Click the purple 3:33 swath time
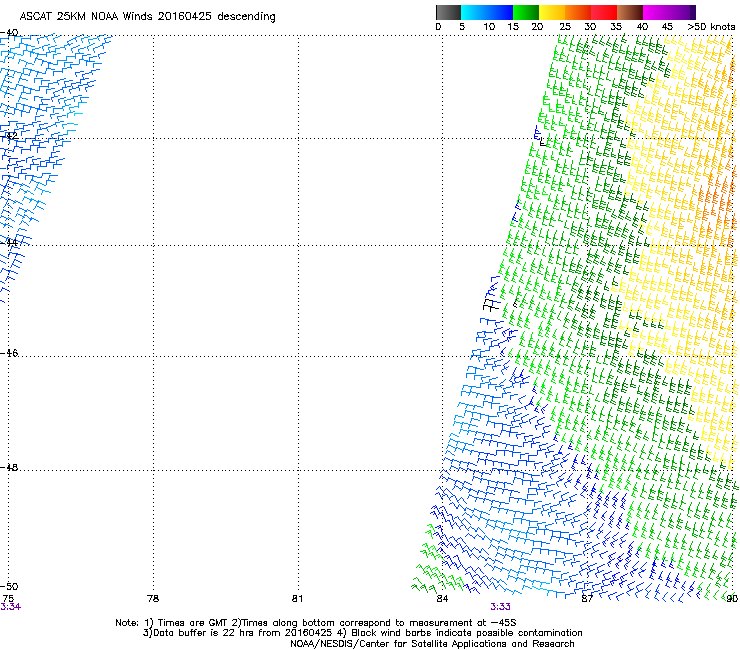740x650 pixels. (x=500, y=607)
